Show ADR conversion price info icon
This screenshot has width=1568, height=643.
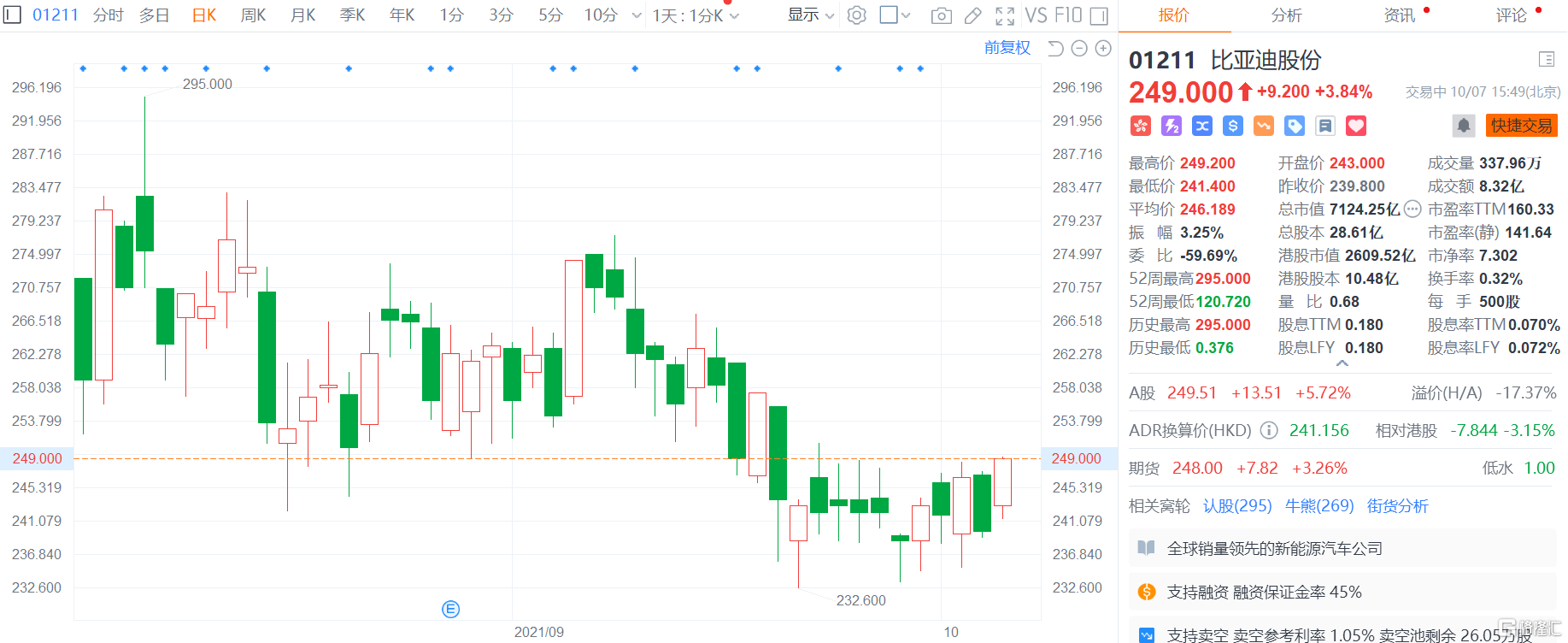[1269, 430]
